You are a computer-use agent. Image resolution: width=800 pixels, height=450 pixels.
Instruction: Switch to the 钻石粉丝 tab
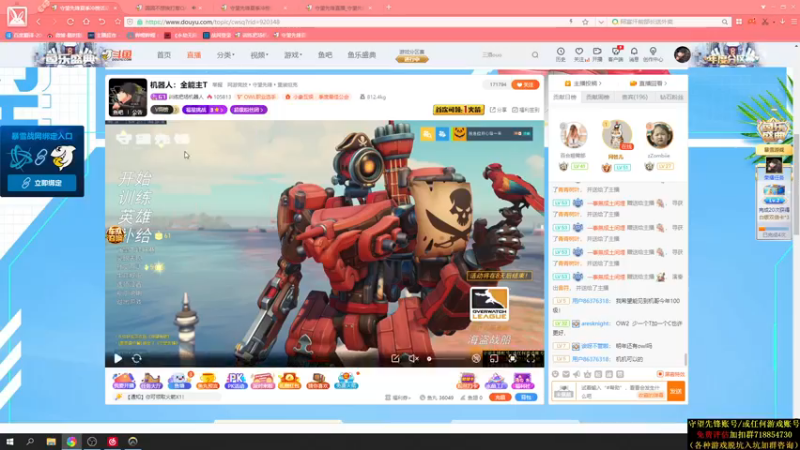[x=671, y=97]
